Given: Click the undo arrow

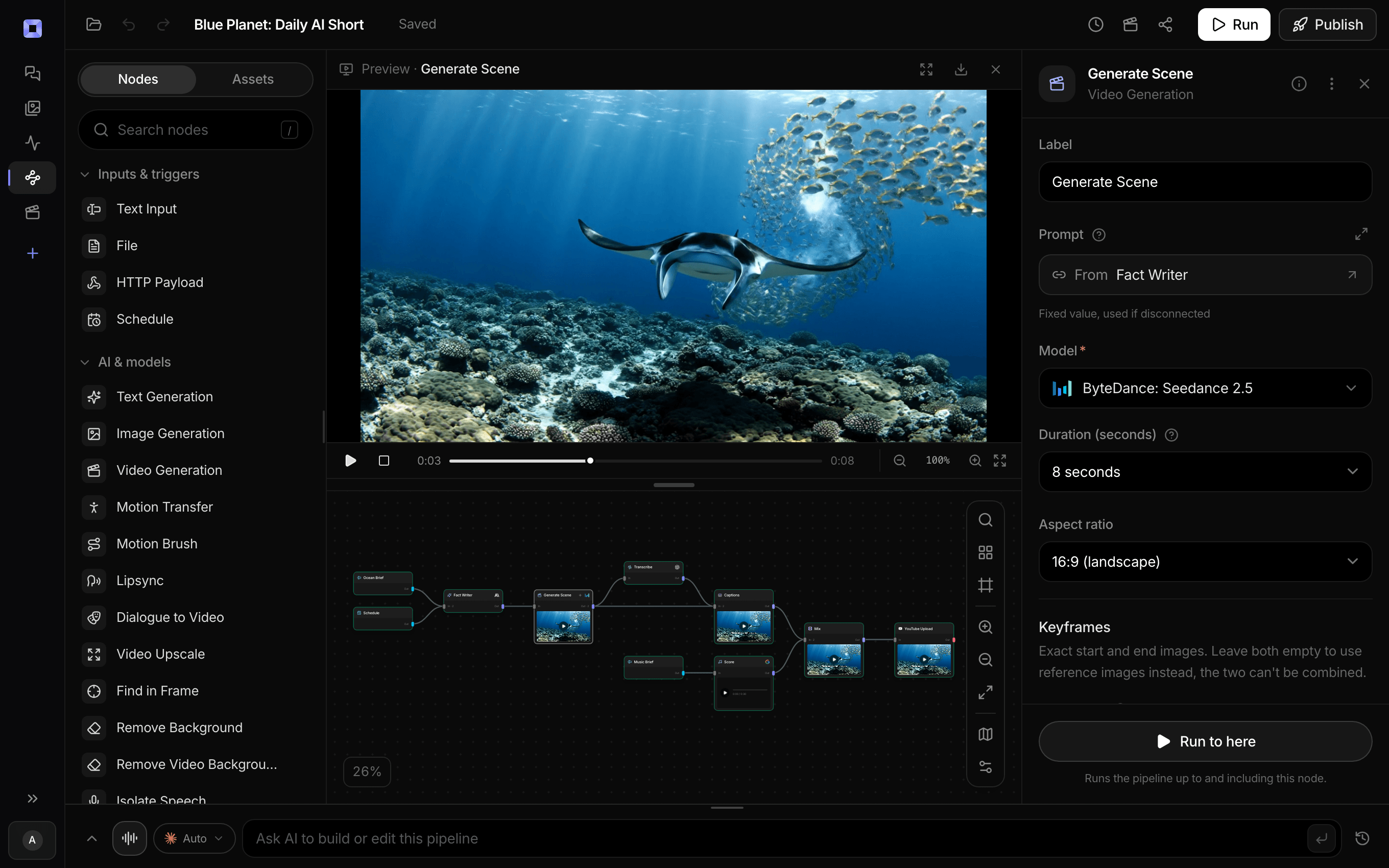Looking at the screenshot, I should [x=129, y=24].
